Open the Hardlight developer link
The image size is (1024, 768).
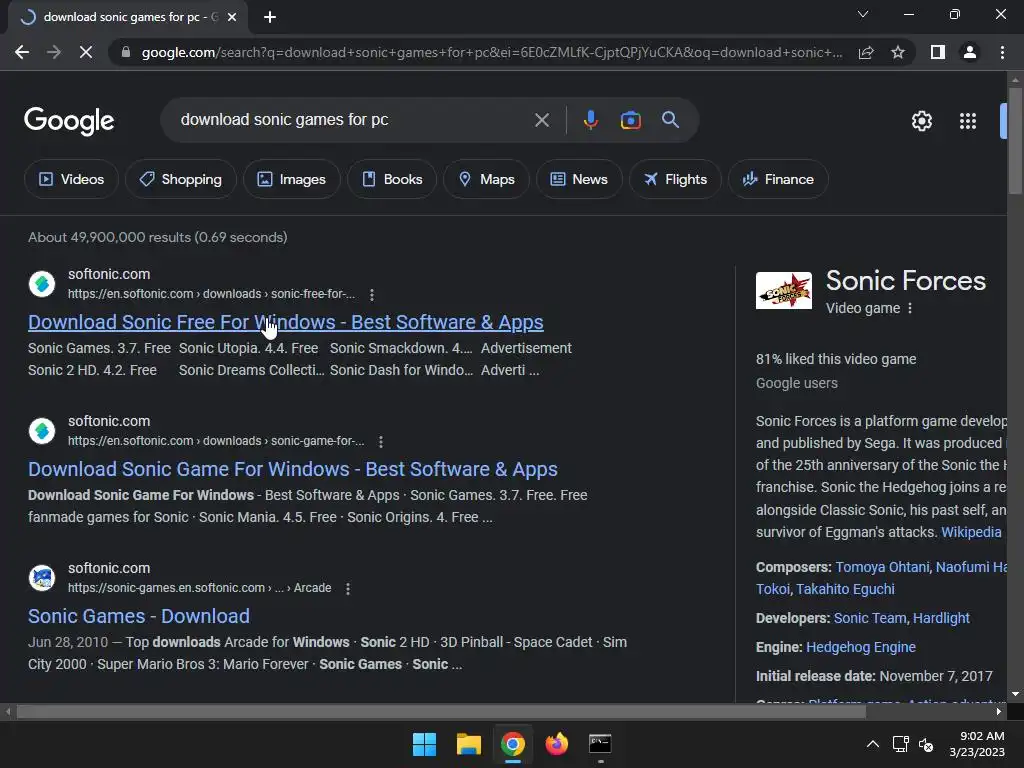941,618
